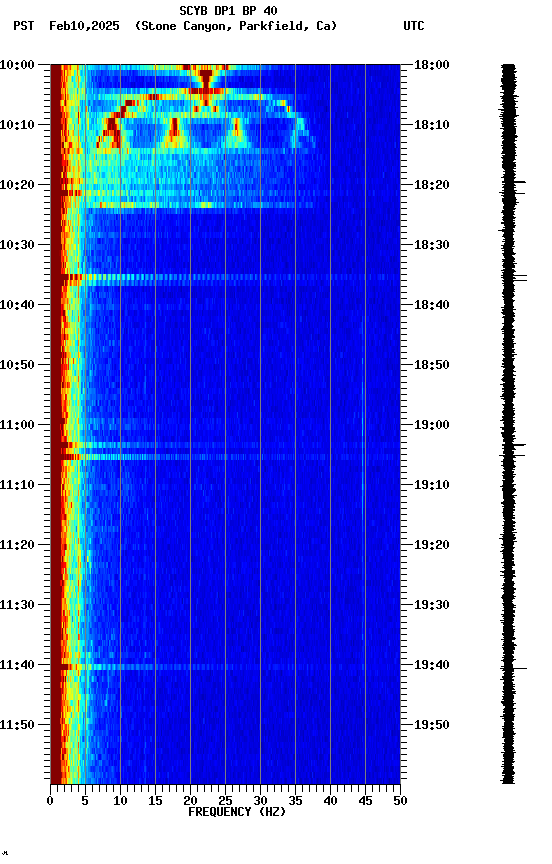Image resolution: width=552 pixels, height=864 pixels.
Task: Click the red spectral peak near 22 Hz at 10:02
Action: [205, 77]
